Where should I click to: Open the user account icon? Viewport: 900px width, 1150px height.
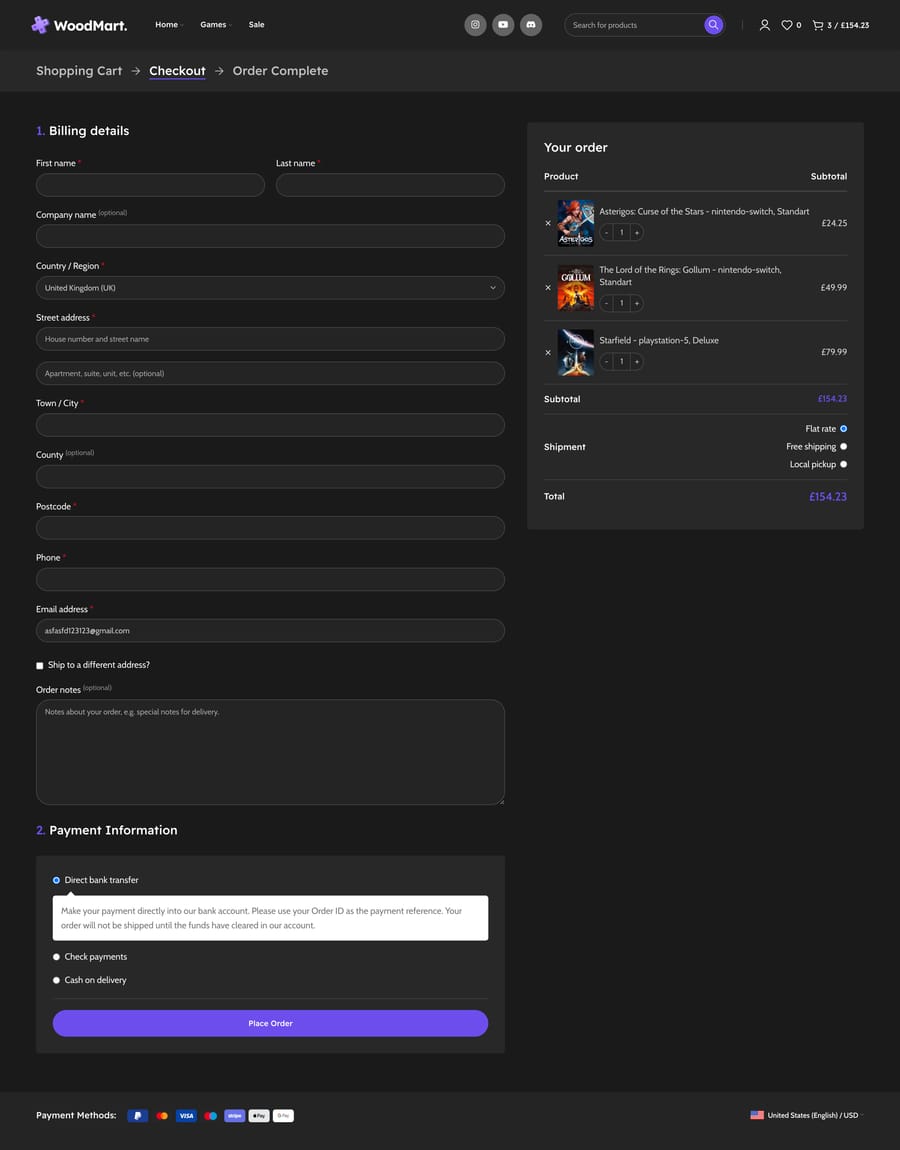pyautogui.click(x=764, y=25)
